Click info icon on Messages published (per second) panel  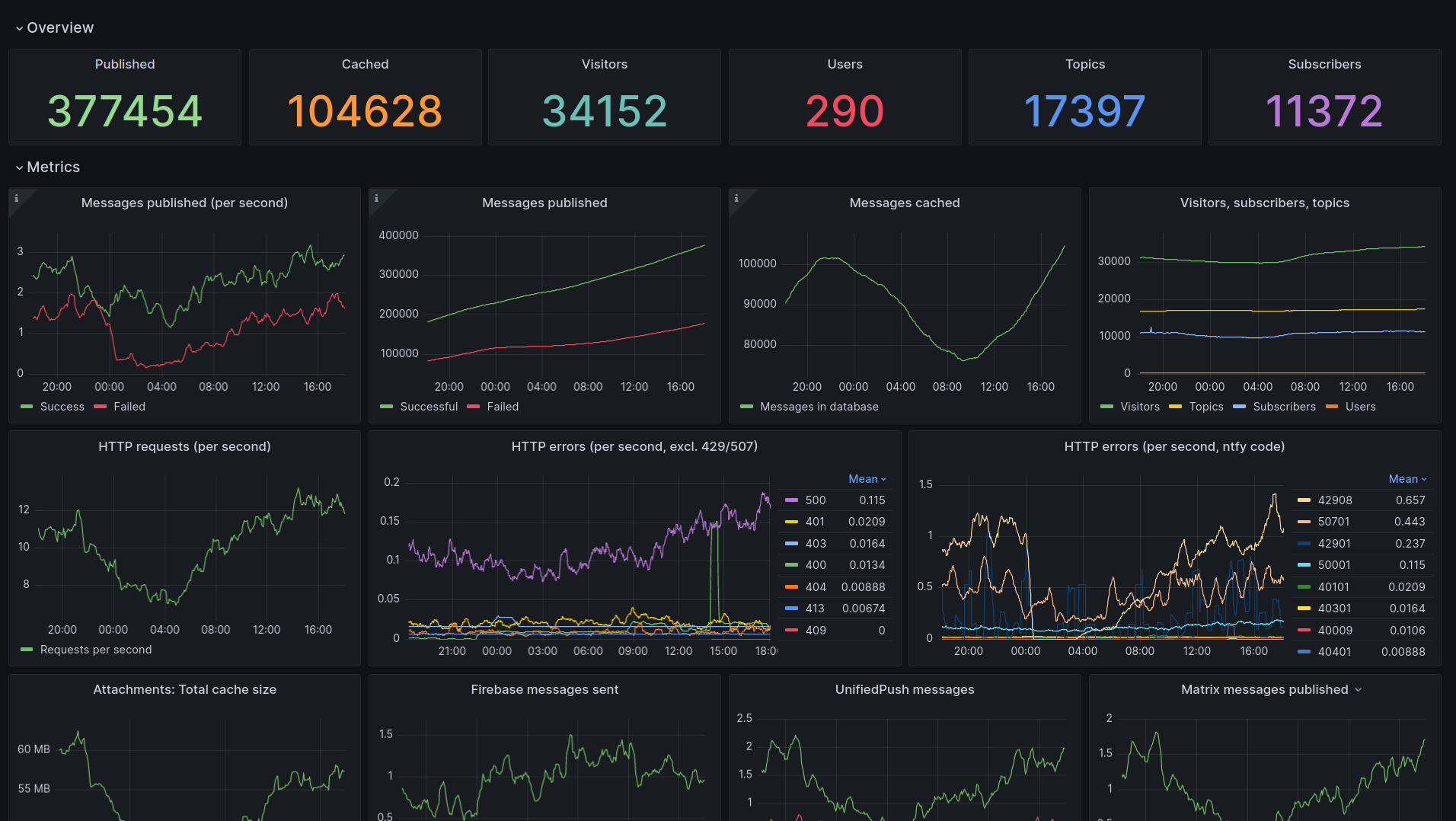coord(17,198)
